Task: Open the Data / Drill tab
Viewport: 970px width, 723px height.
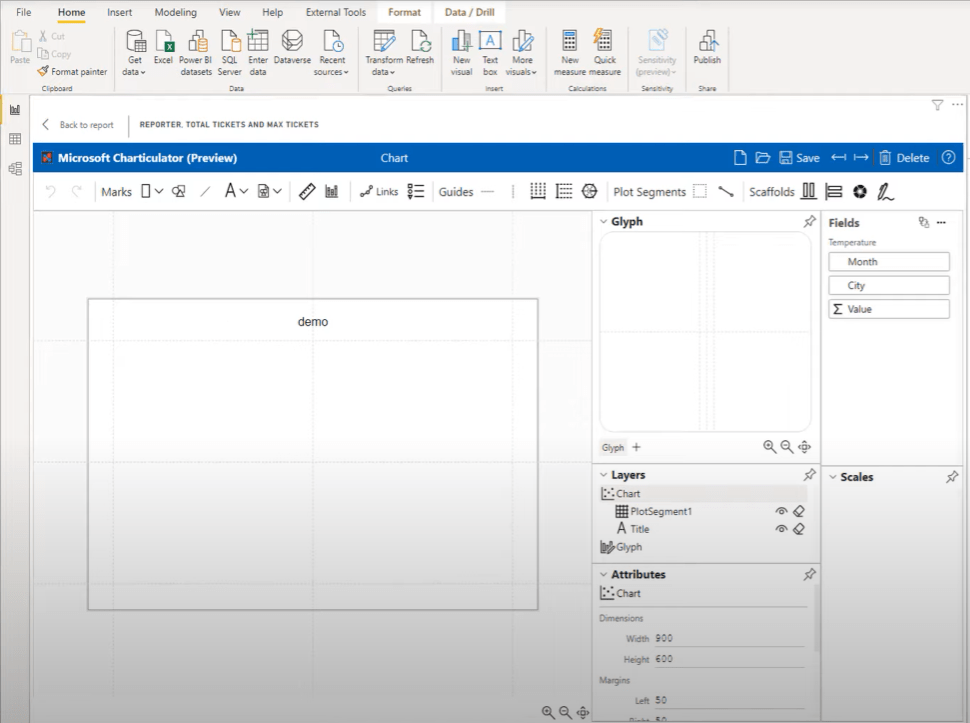Action: pos(470,12)
